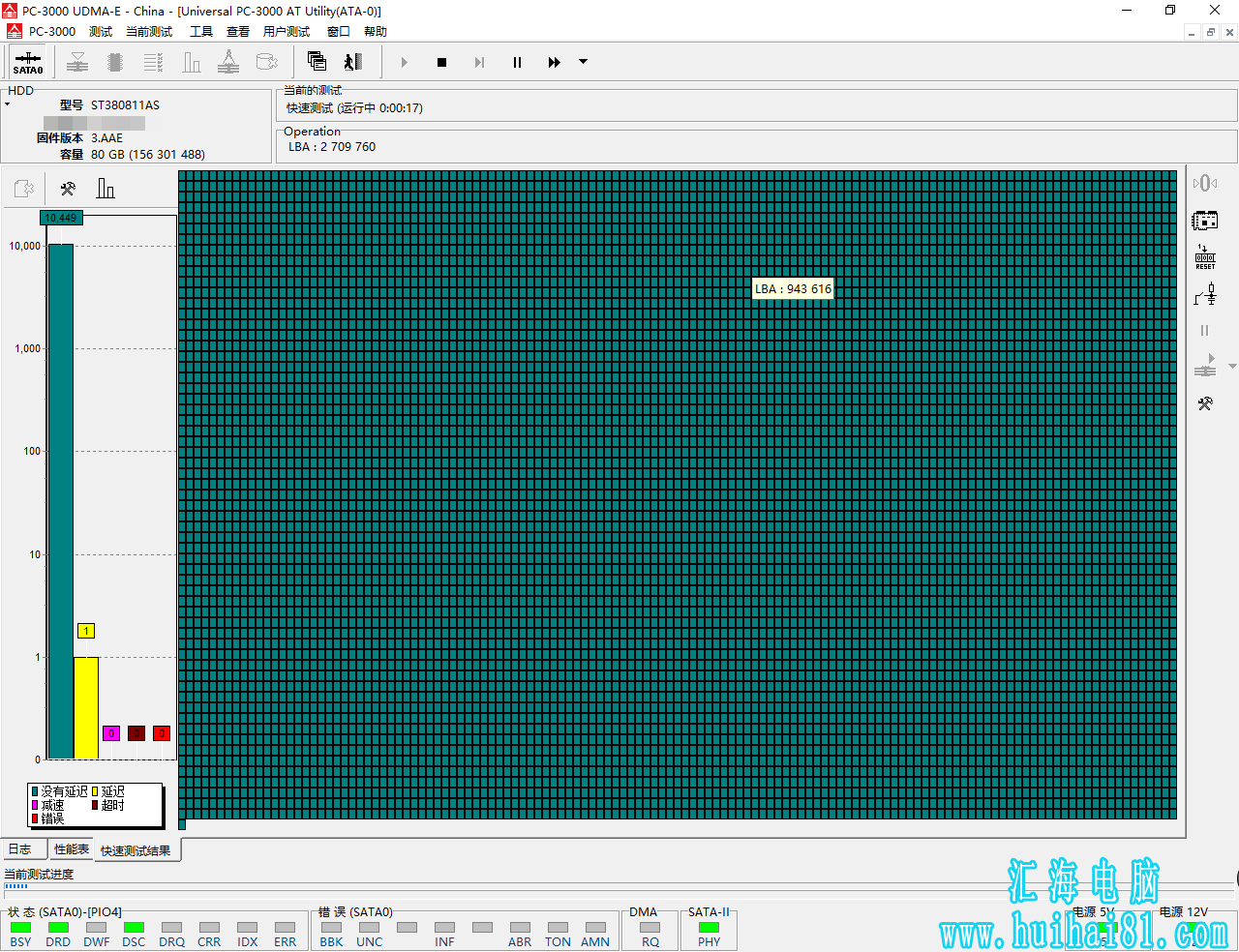Click the teal no-delay histogram bar
The image size is (1239, 952).
pos(61,501)
